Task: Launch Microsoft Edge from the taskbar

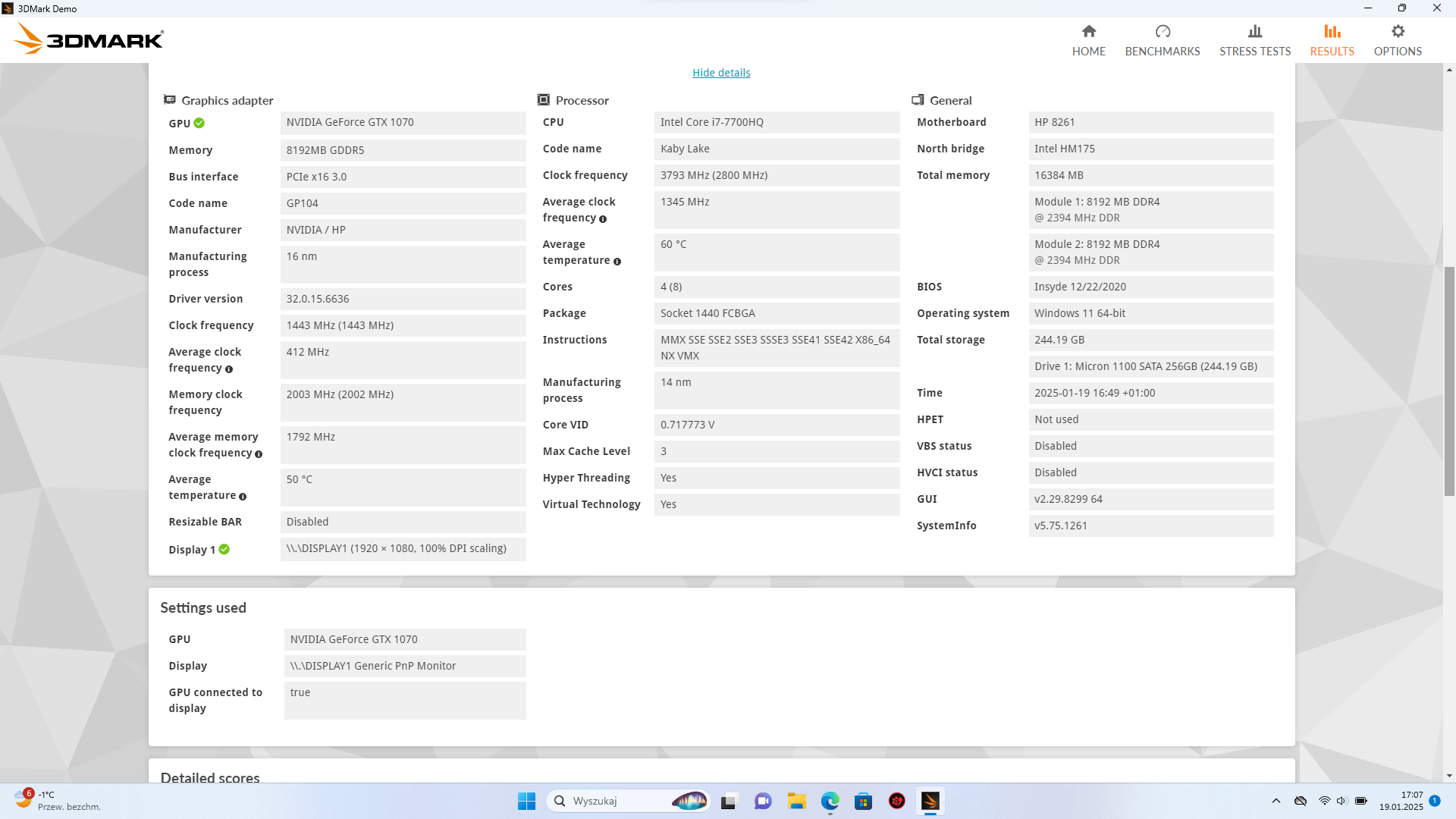Action: [830, 801]
